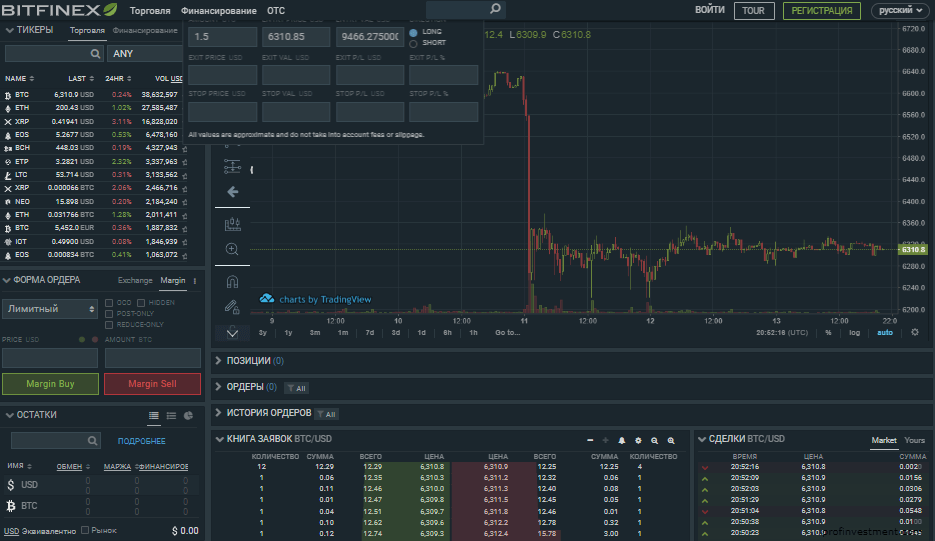Click the USD dollar icon in balances
Viewport: 935px width, 541px height.
coord(11,485)
